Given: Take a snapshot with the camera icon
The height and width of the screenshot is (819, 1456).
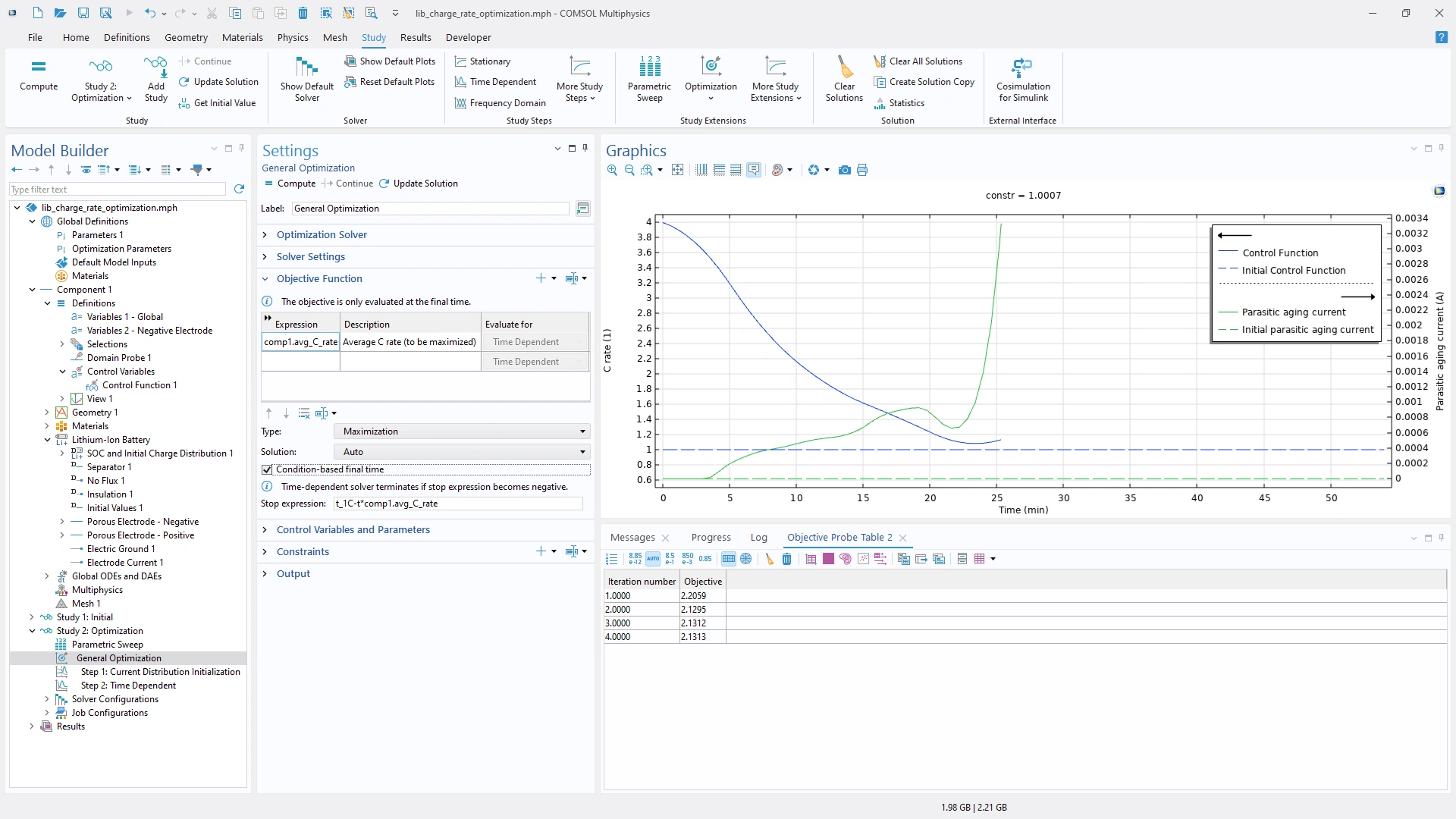Looking at the screenshot, I should tap(844, 171).
